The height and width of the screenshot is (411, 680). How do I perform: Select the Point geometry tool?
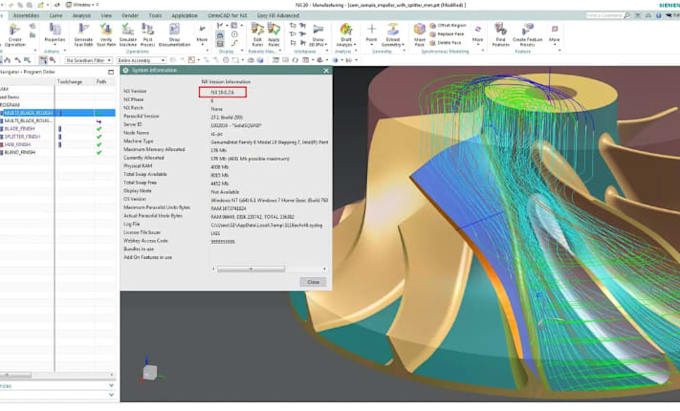pos(372,33)
